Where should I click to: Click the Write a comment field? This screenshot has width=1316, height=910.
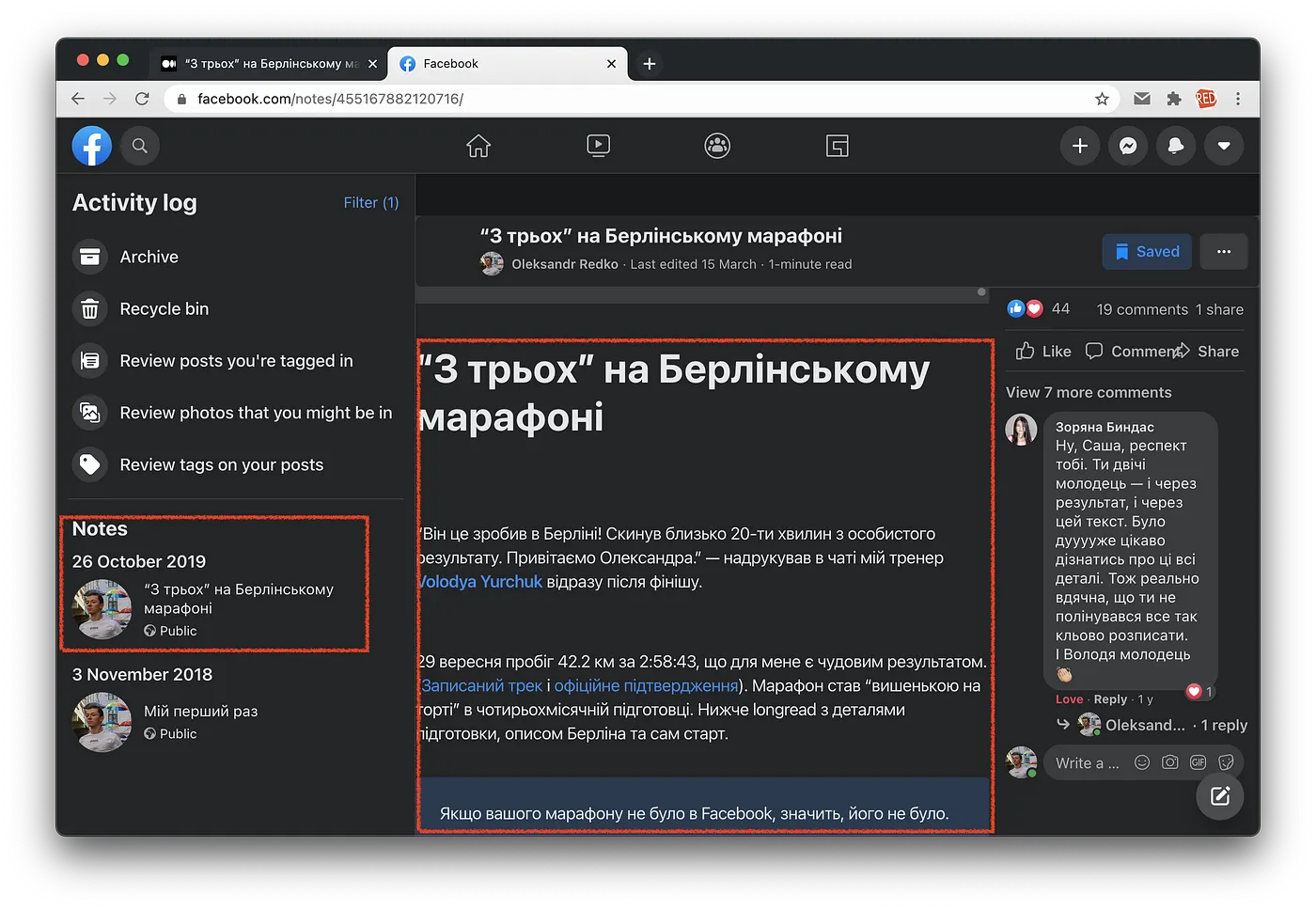(1088, 762)
